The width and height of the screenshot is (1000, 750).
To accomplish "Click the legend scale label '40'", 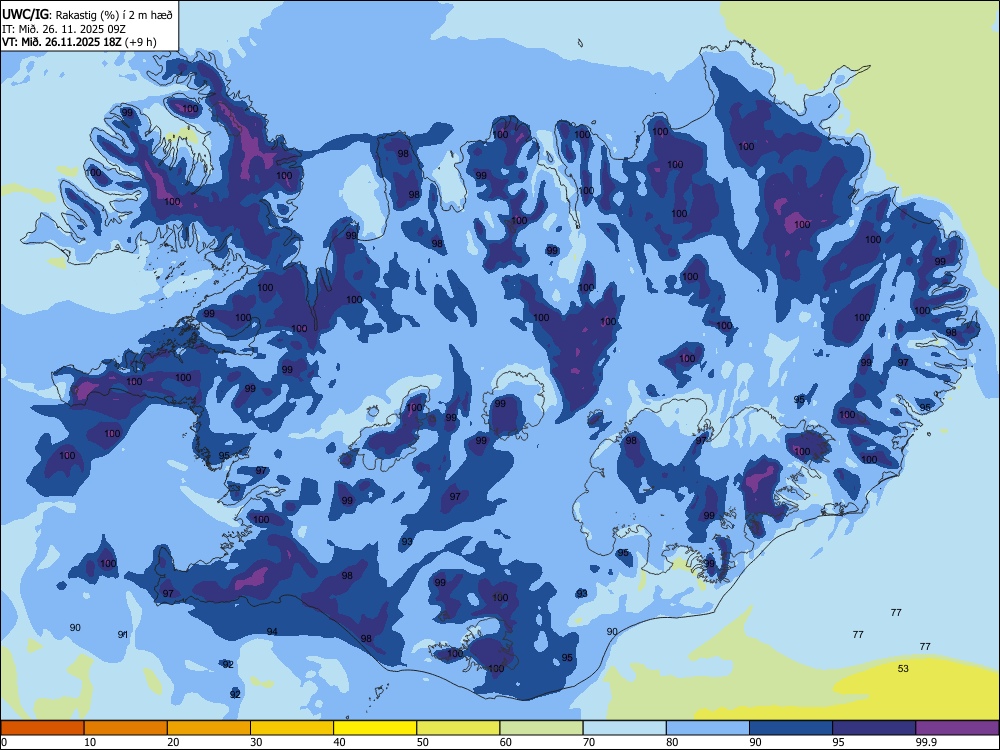I will pyautogui.click(x=339, y=742).
